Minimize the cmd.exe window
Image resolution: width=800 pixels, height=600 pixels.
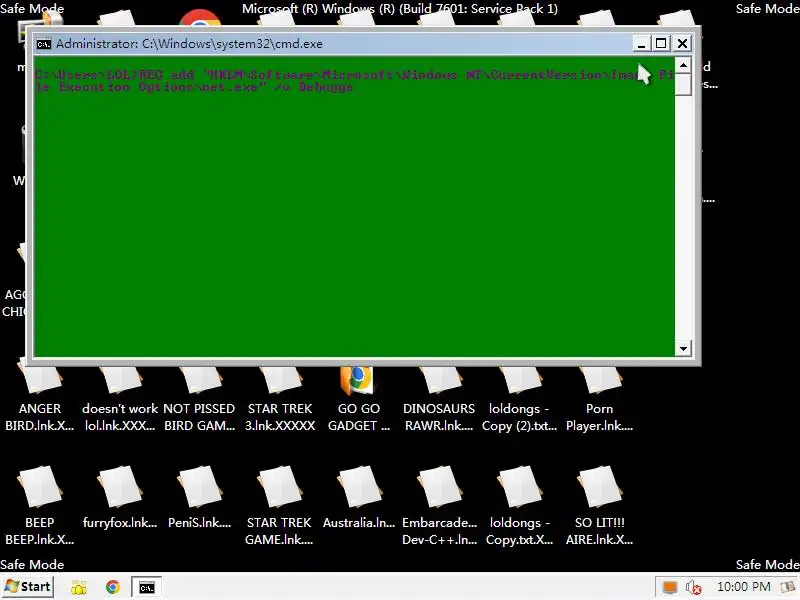[x=641, y=43]
